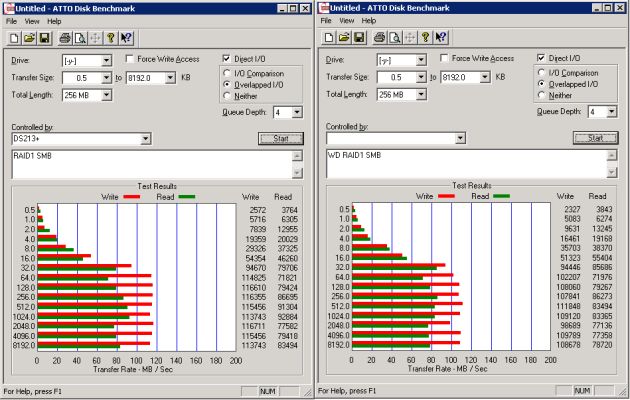
Task: Open 0.5 transfer size dropdown in left window
Action: coord(106,78)
